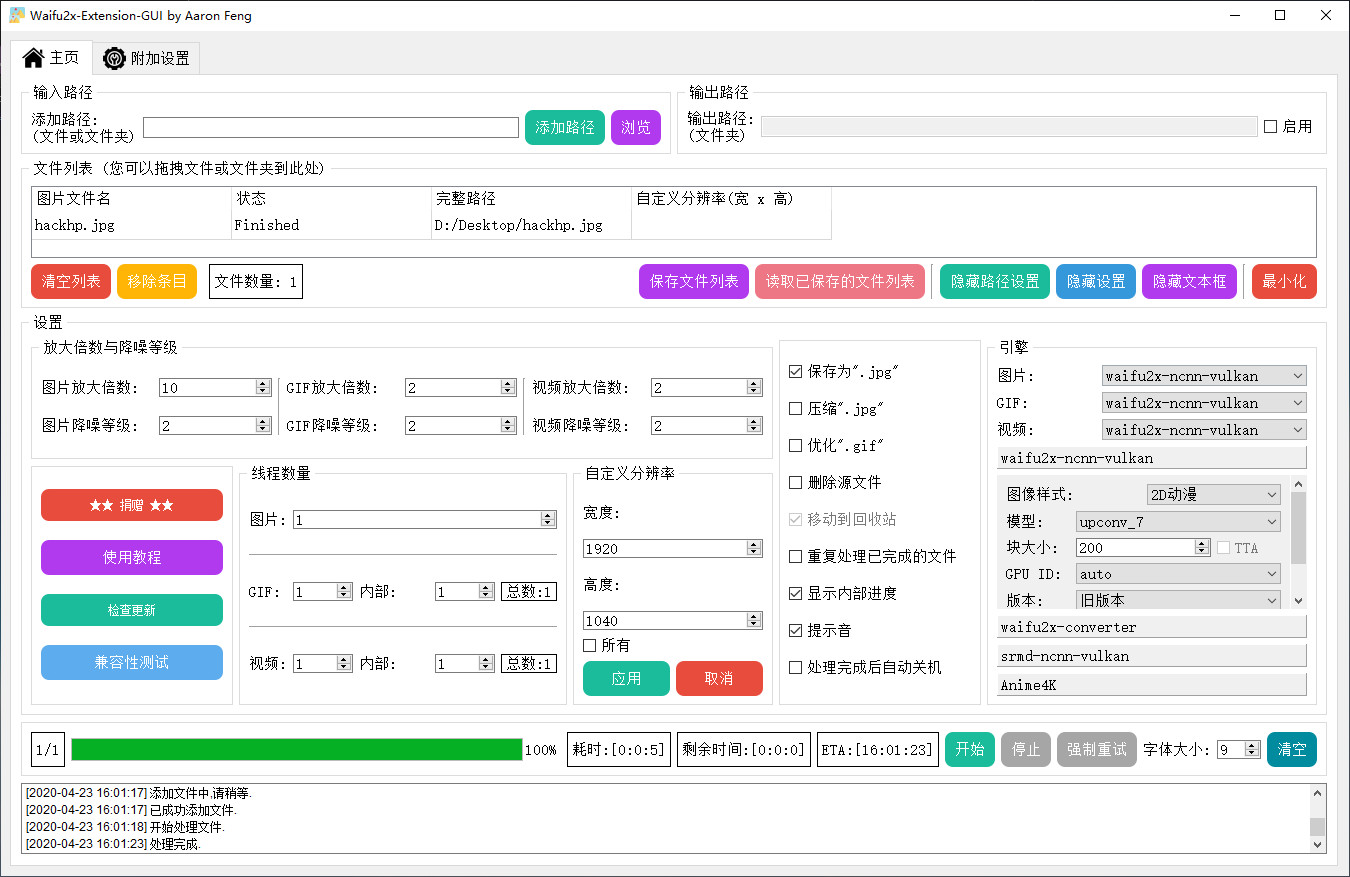Viewport: 1350px width, 877px height.
Task: Click the 图片降噪等级 spinner field
Action: 215,425
